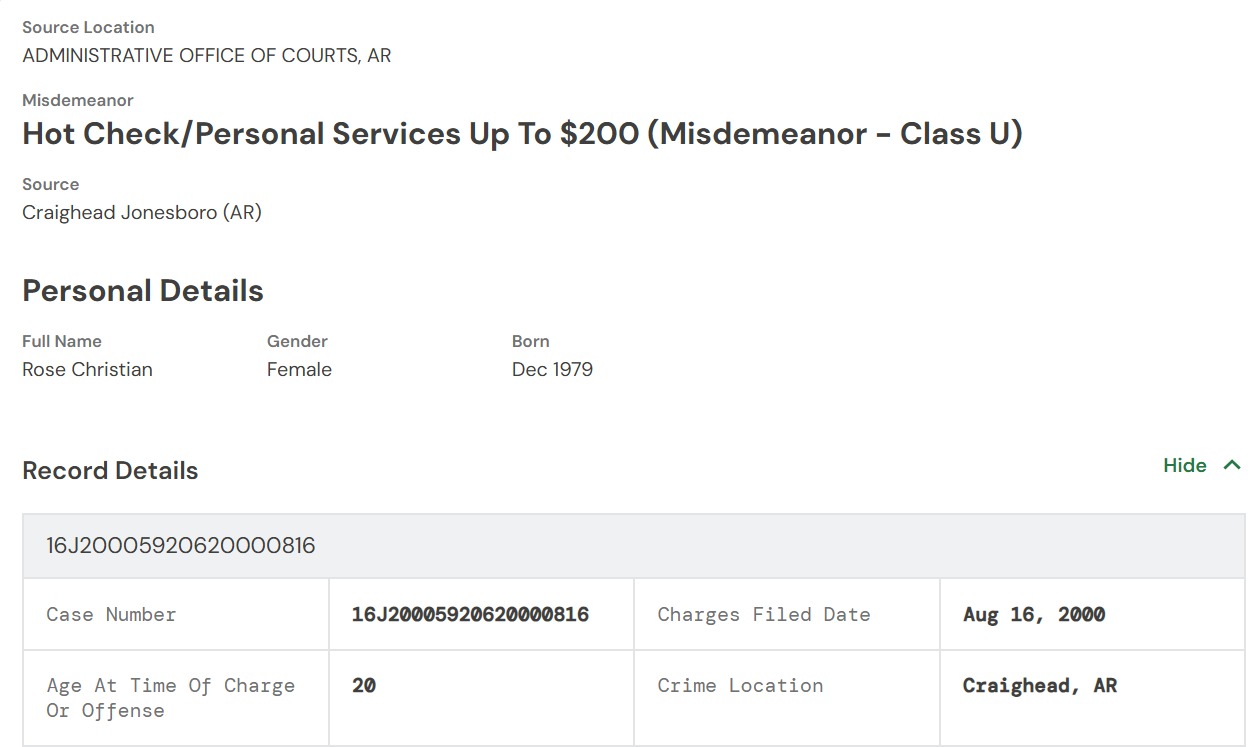This screenshot has height=747, width=1250.
Task: Click ADMINISTRATIVE OFFICE OF COURTS, AR text
Action: pos(207,56)
